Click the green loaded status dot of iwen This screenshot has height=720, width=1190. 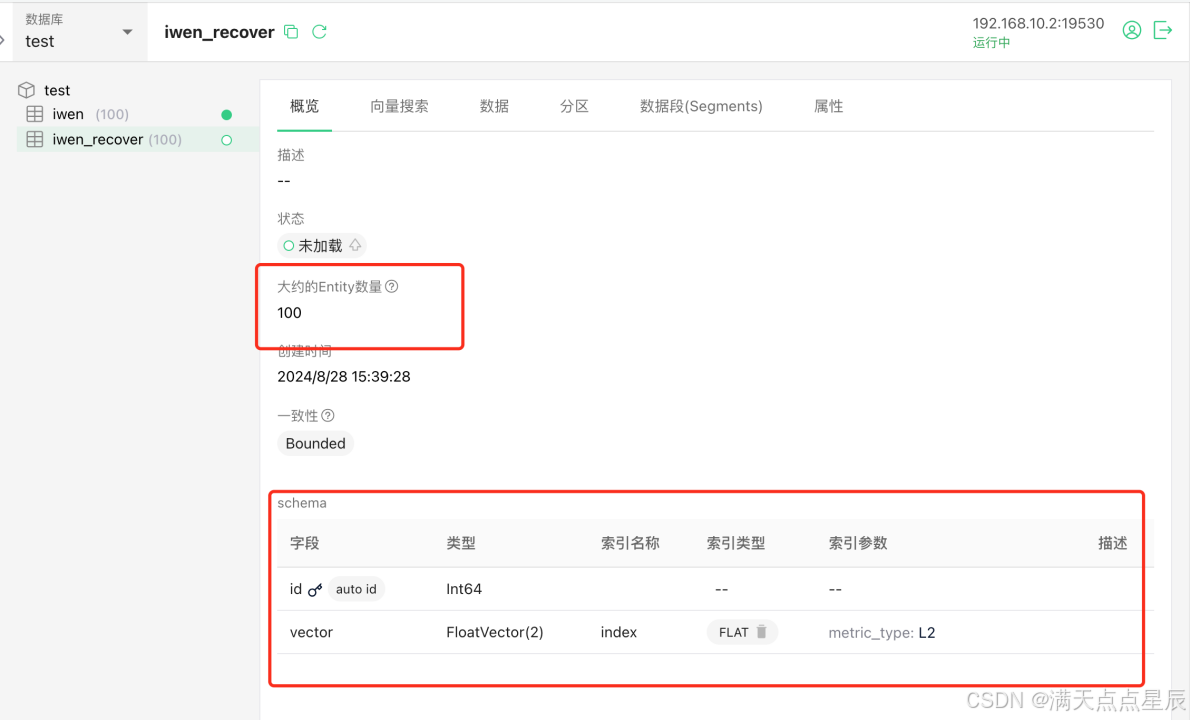pos(226,115)
